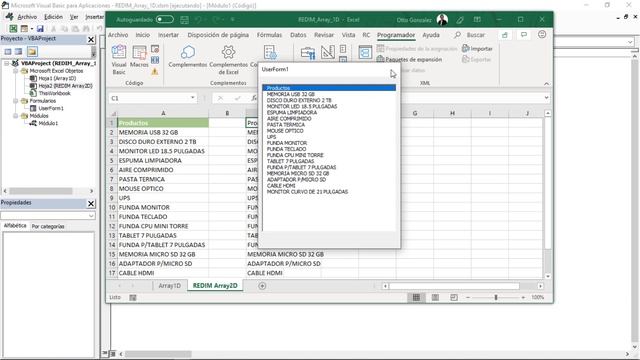Click the share icon in Excel ribbon

coord(505,35)
